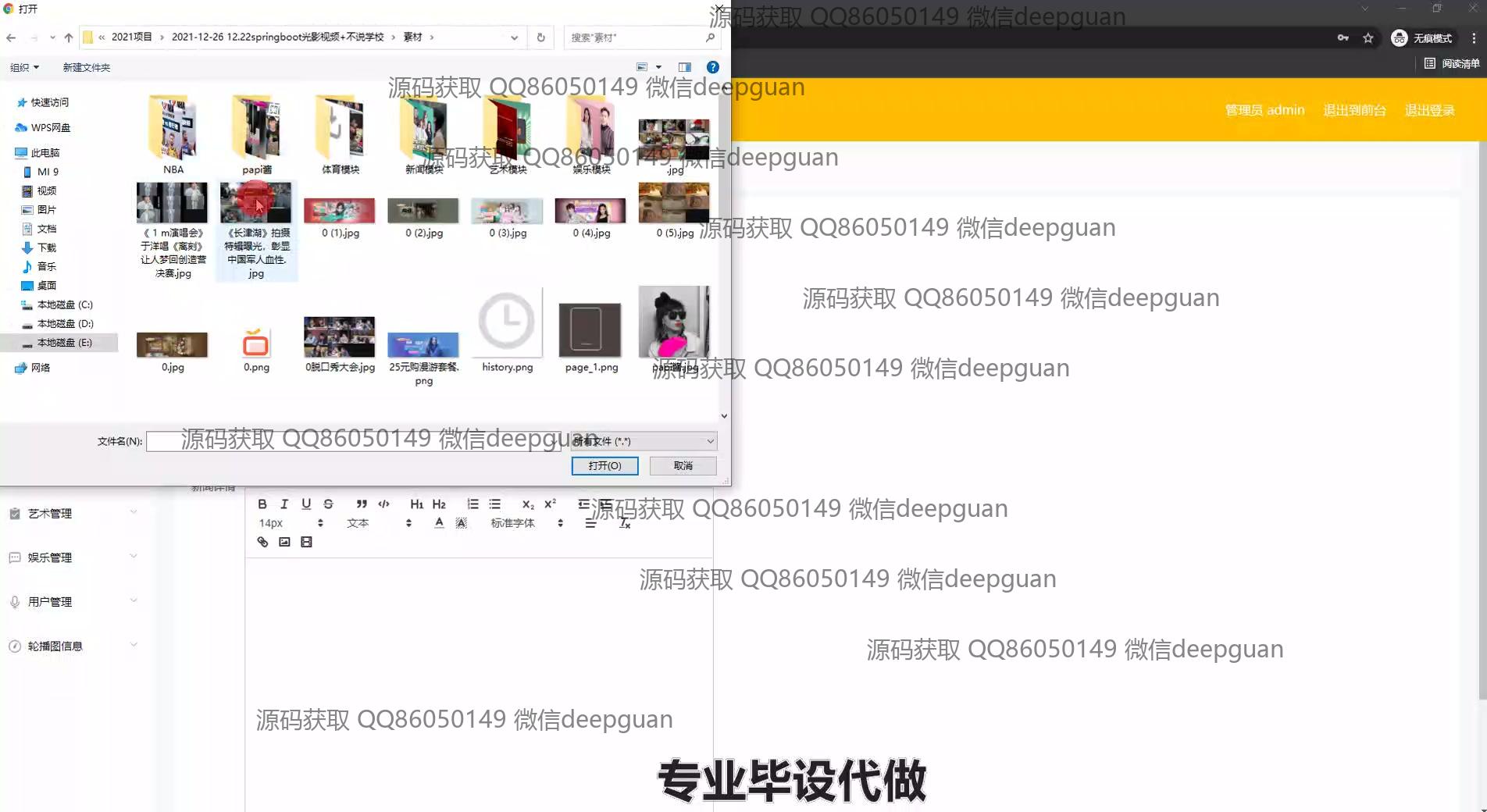
Task: Decrease indent in the editor
Action: [x=583, y=504]
